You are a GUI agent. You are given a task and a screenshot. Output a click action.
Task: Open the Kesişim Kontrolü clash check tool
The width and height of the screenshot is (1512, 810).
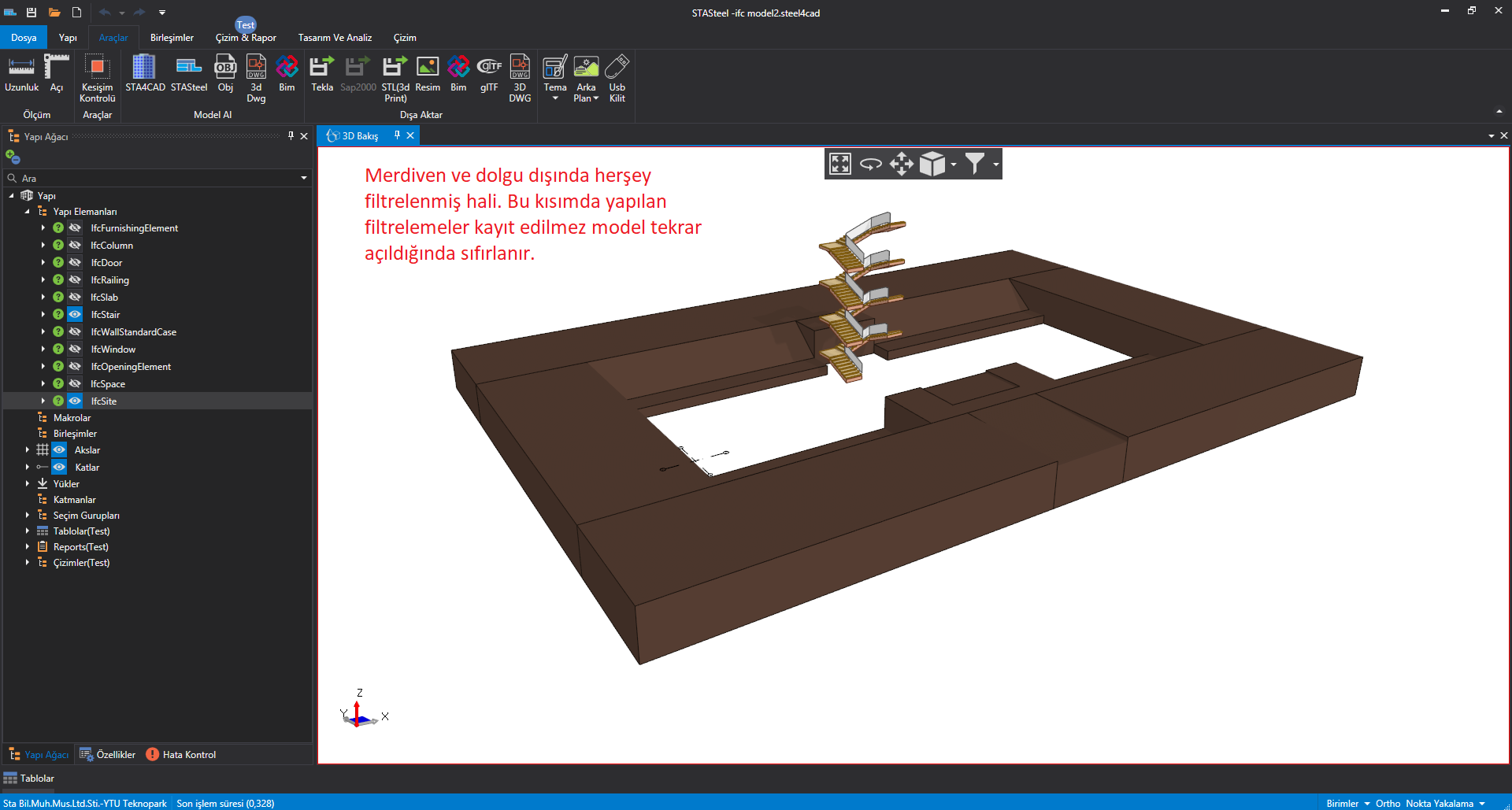(x=97, y=78)
